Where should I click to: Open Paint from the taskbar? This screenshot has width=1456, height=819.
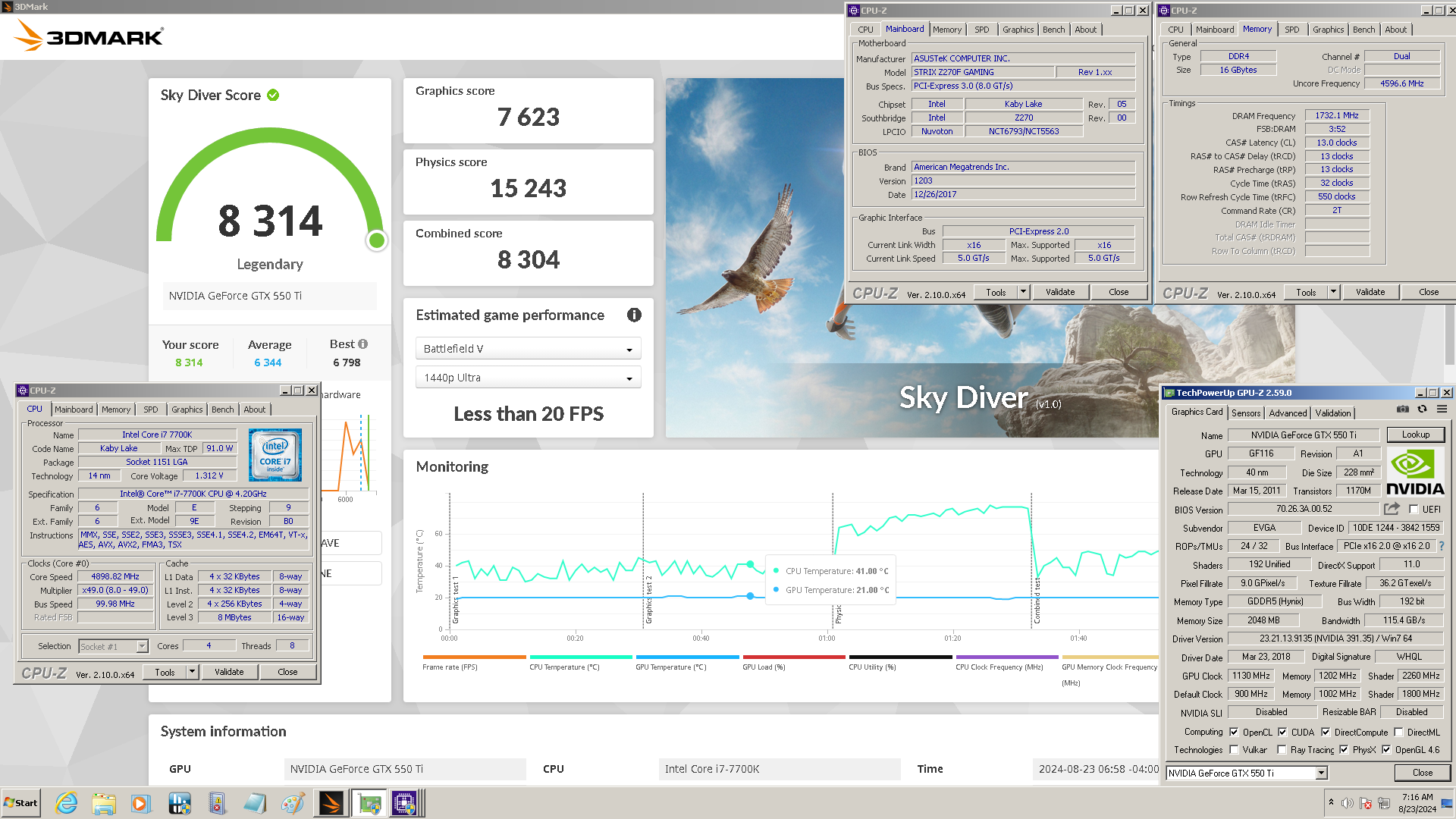(x=293, y=803)
